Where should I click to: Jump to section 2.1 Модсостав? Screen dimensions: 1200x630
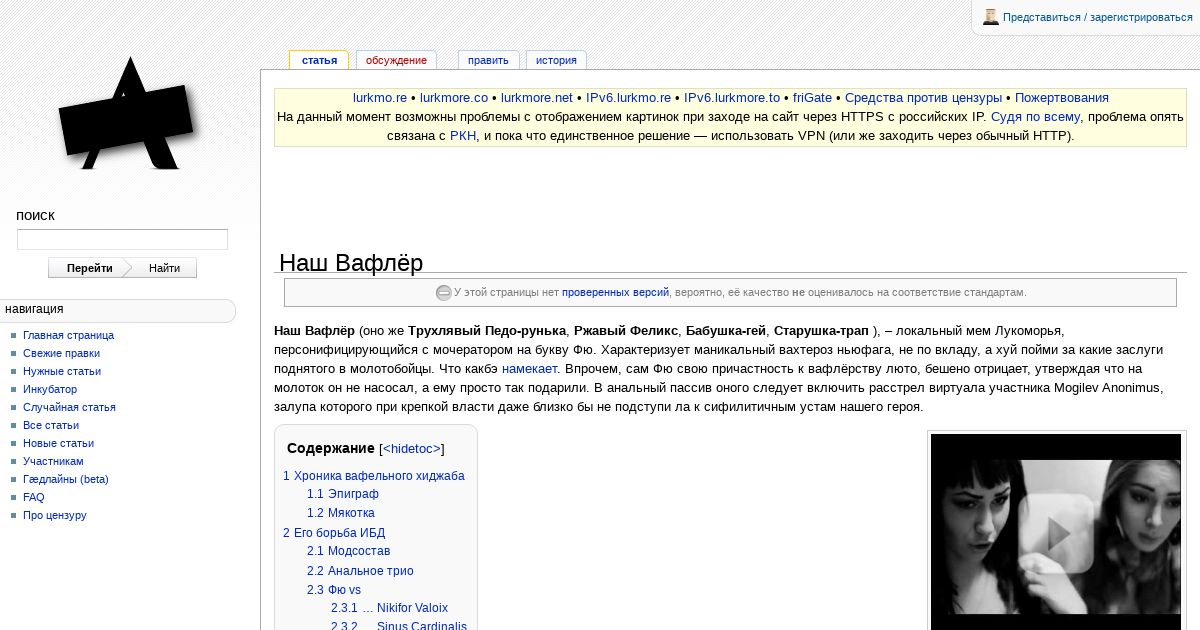click(348, 551)
